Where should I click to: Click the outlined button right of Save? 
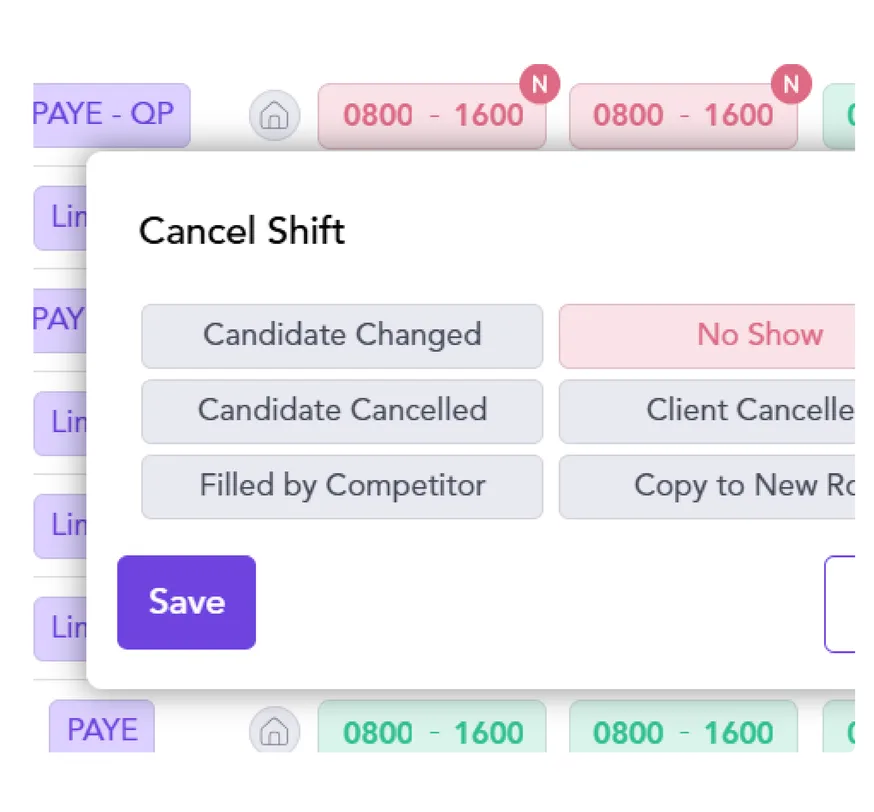point(840,604)
